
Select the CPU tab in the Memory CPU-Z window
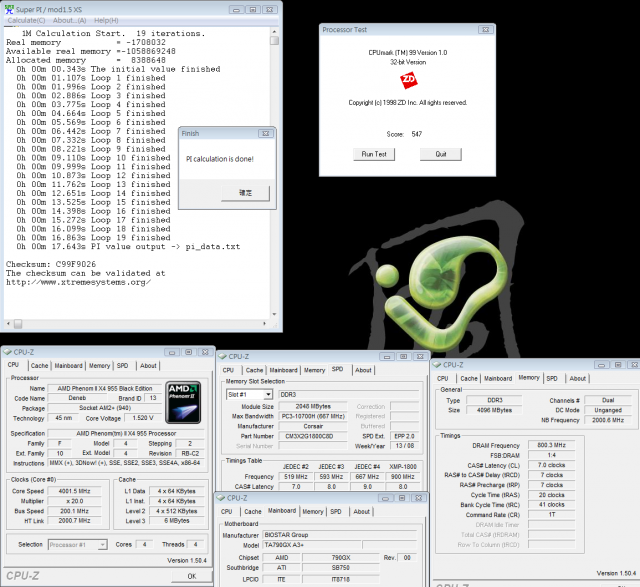click(x=443, y=378)
